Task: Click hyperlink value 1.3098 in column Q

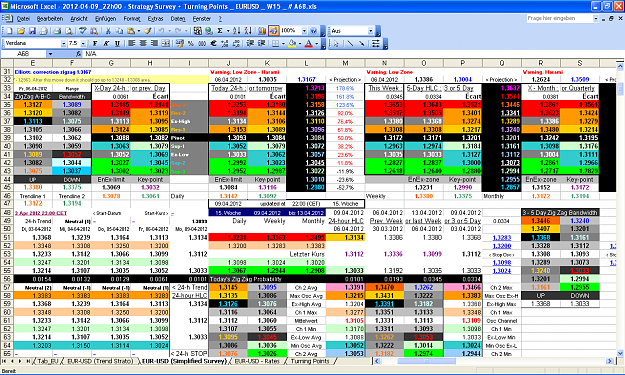Action: pyautogui.click(x=502, y=263)
